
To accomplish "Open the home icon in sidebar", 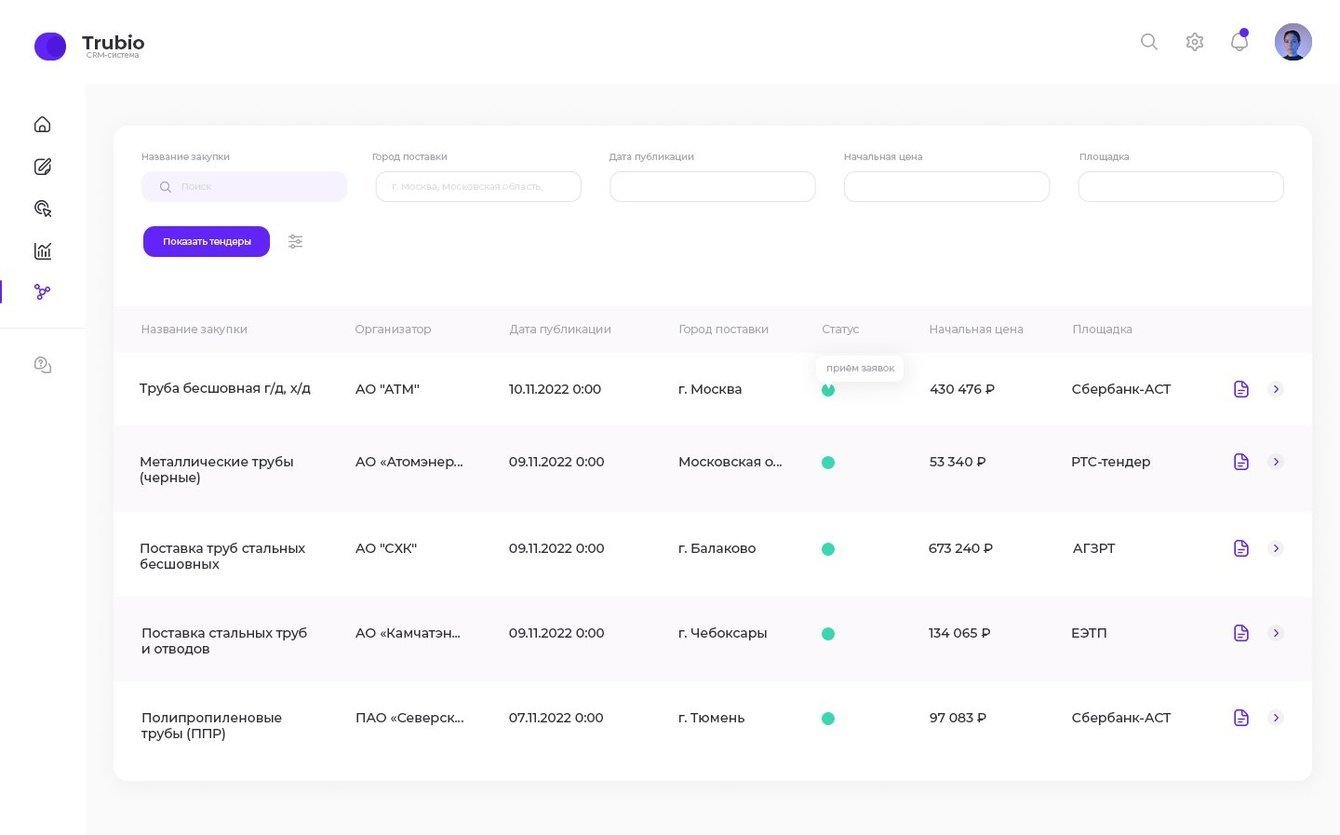I will point(42,124).
